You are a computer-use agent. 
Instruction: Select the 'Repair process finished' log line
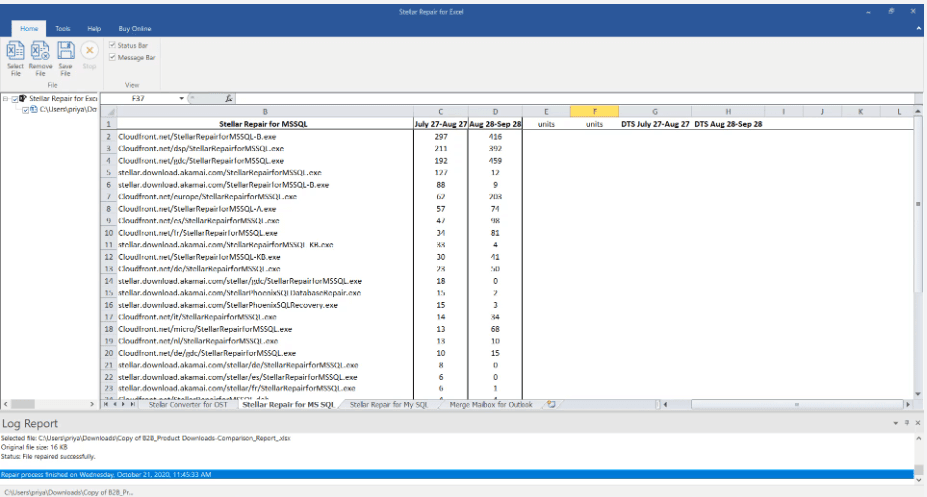[456, 475]
